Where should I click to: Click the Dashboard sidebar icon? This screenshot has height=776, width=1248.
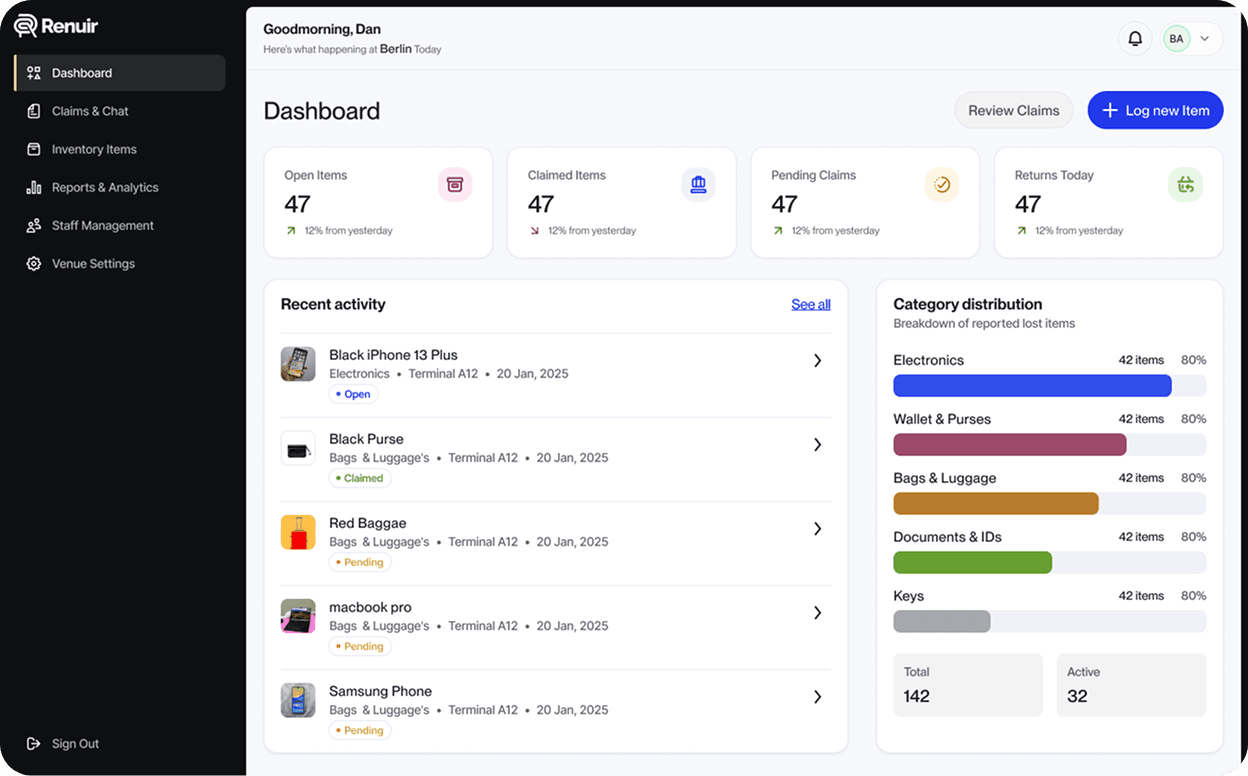34,73
